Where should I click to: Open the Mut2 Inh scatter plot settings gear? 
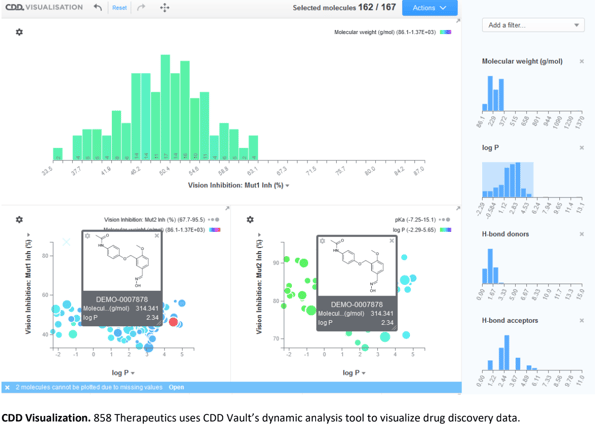[x=250, y=219]
